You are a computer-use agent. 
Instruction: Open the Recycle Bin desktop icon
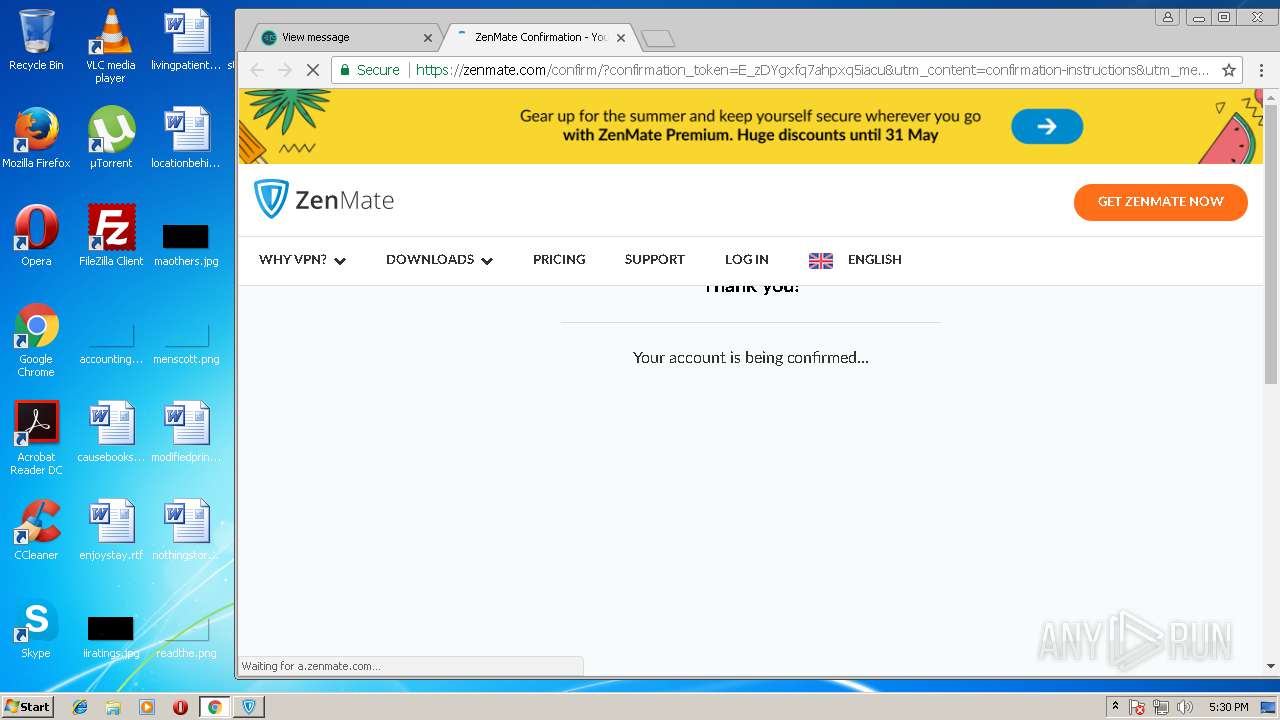tap(36, 40)
